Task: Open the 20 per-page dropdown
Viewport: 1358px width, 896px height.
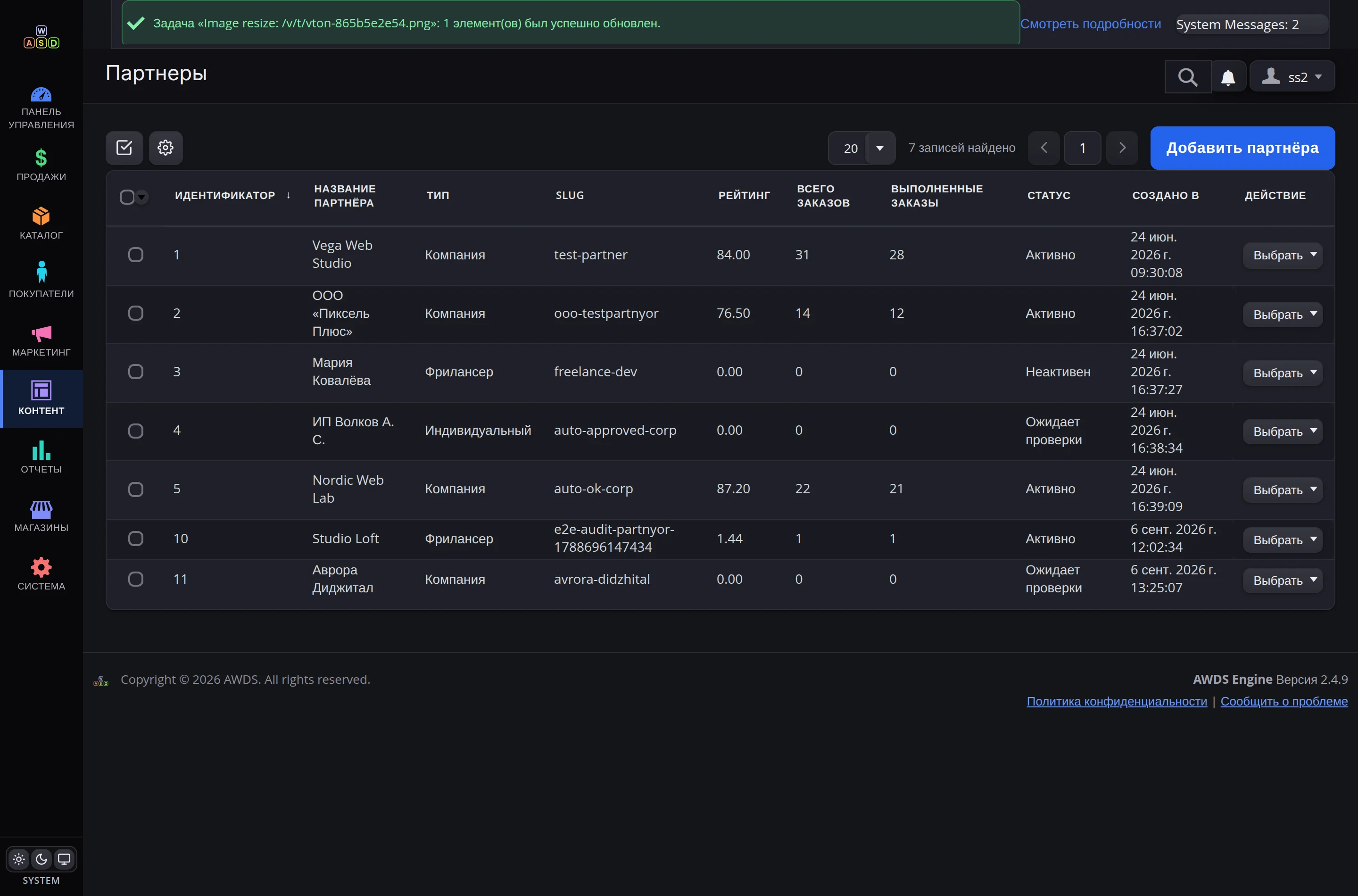Action: click(861, 148)
